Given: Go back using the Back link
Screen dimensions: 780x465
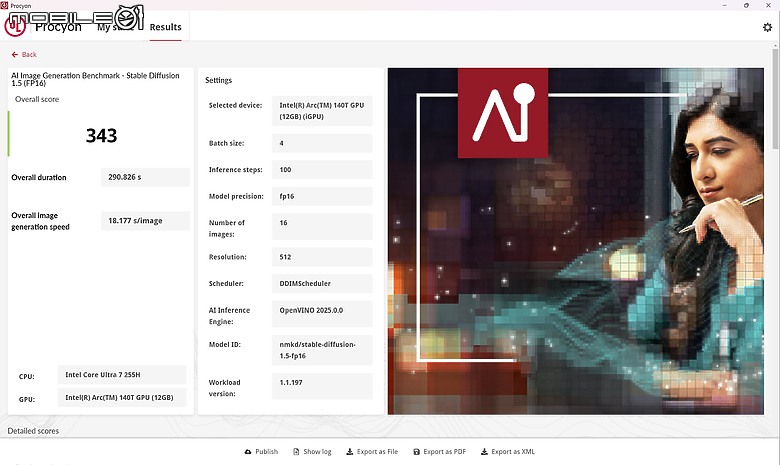Looking at the screenshot, I should [x=24, y=55].
